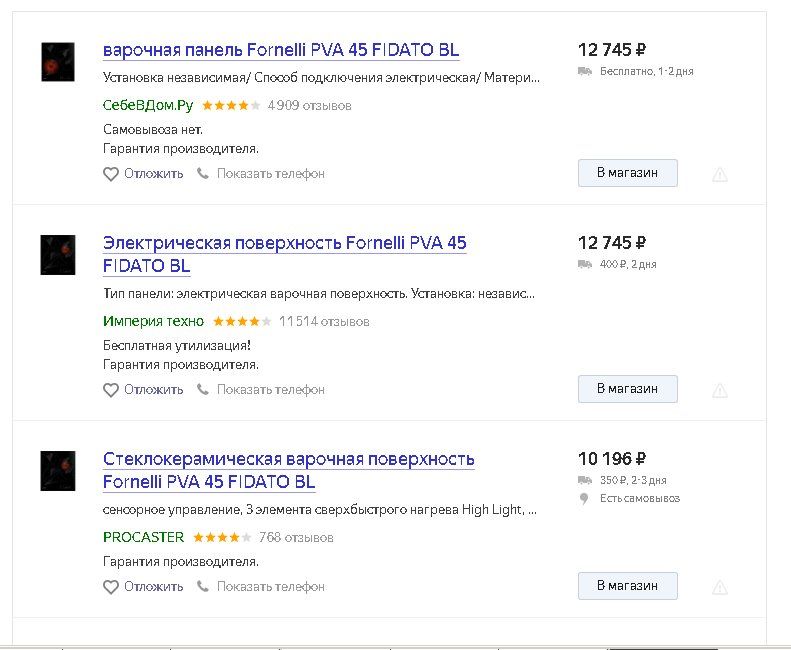This screenshot has width=791, height=650.
Task: Click phone icon in Империя техно listing
Action: pyautogui.click(x=203, y=390)
